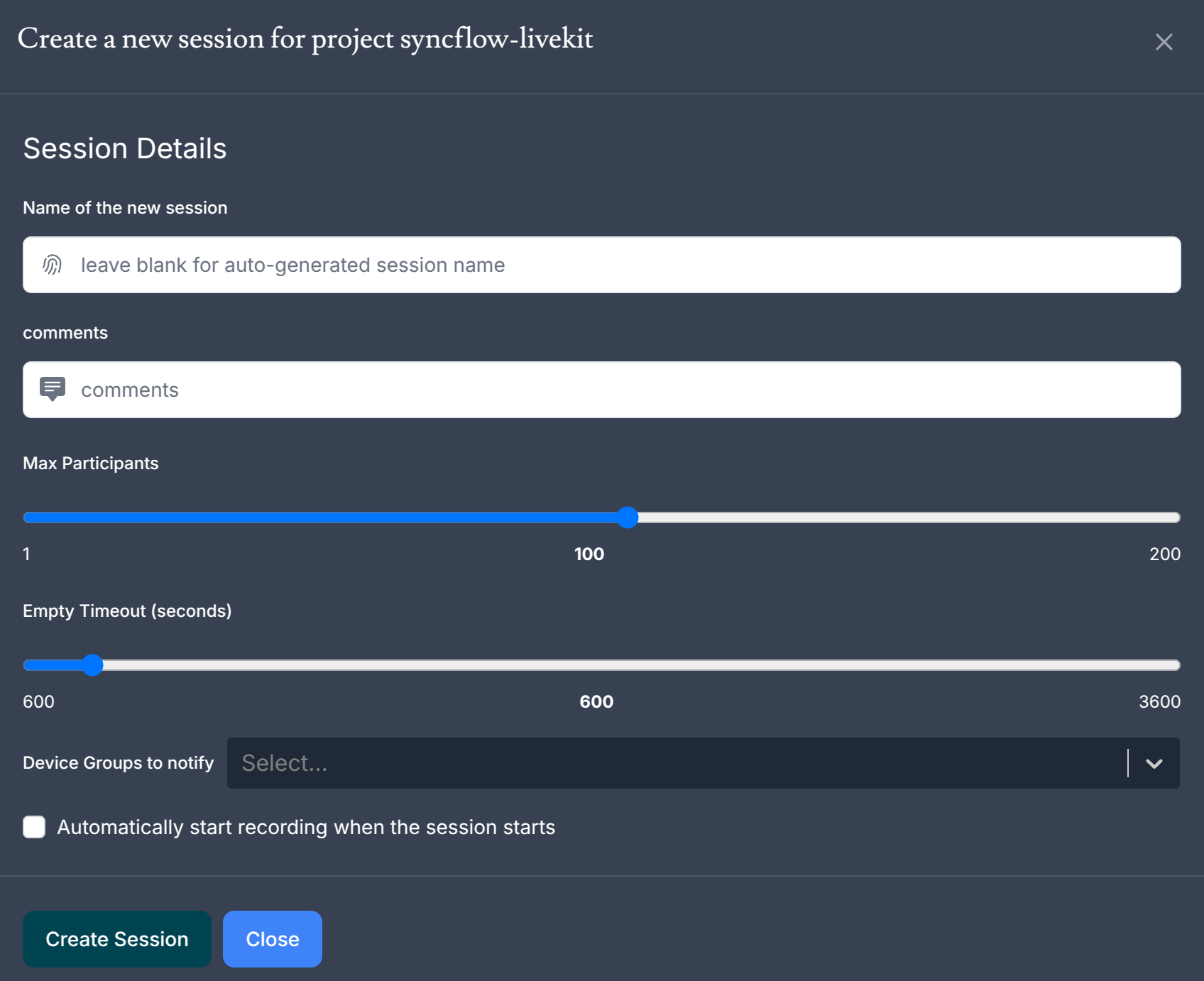Click the Max Participants slider handle
This screenshot has height=981, width=1204.
click(628, 517)
